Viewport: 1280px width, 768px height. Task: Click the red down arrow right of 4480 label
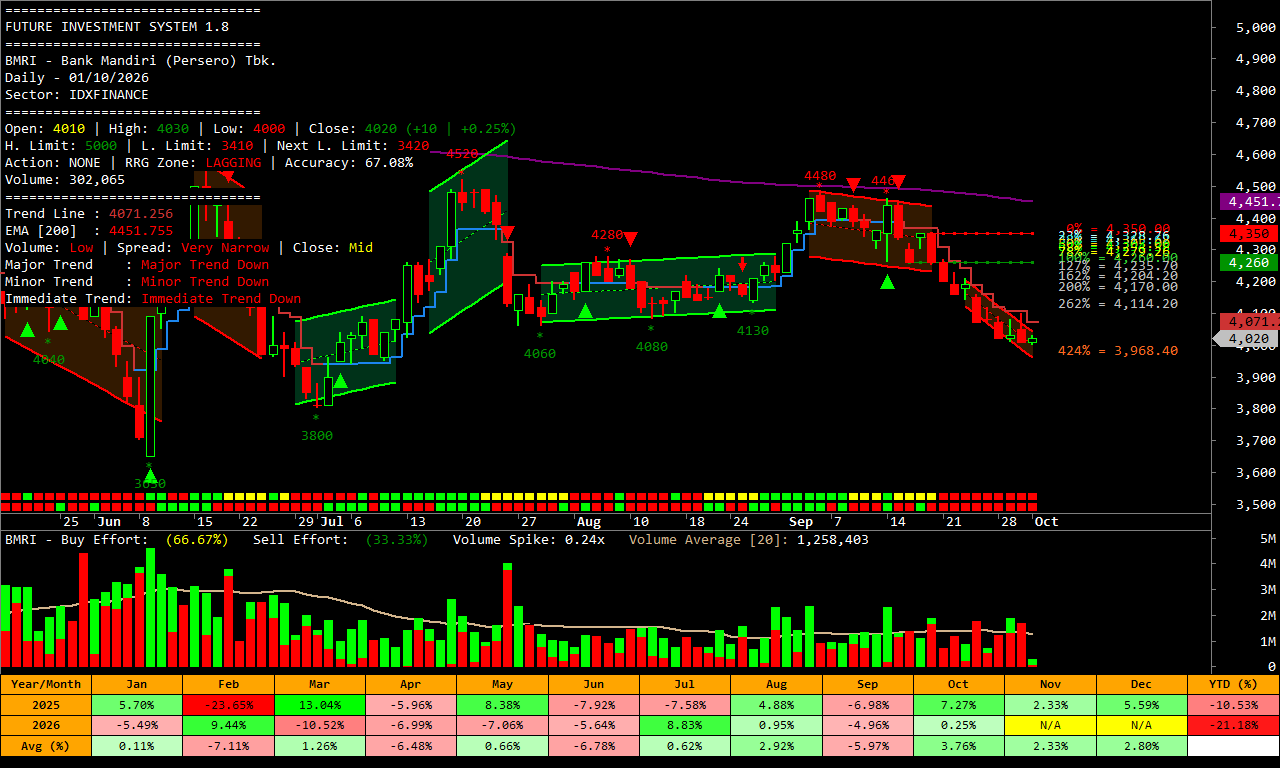[x=853, y=184]
